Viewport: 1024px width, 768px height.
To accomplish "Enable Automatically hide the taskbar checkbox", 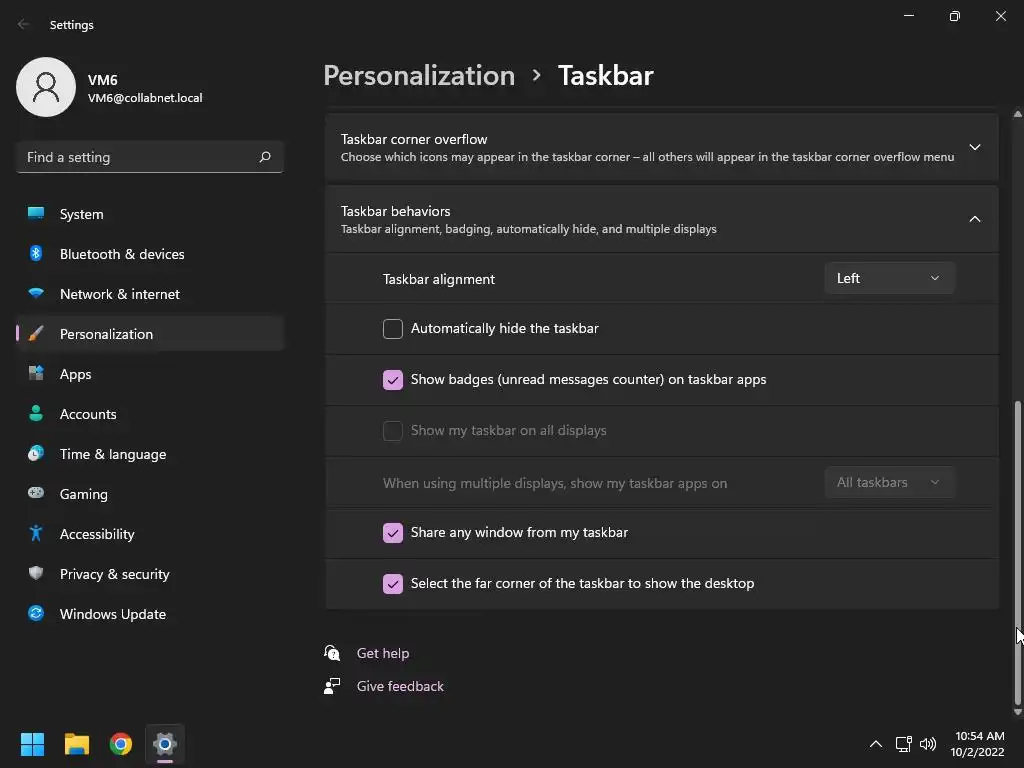I will tap(393, 329).
